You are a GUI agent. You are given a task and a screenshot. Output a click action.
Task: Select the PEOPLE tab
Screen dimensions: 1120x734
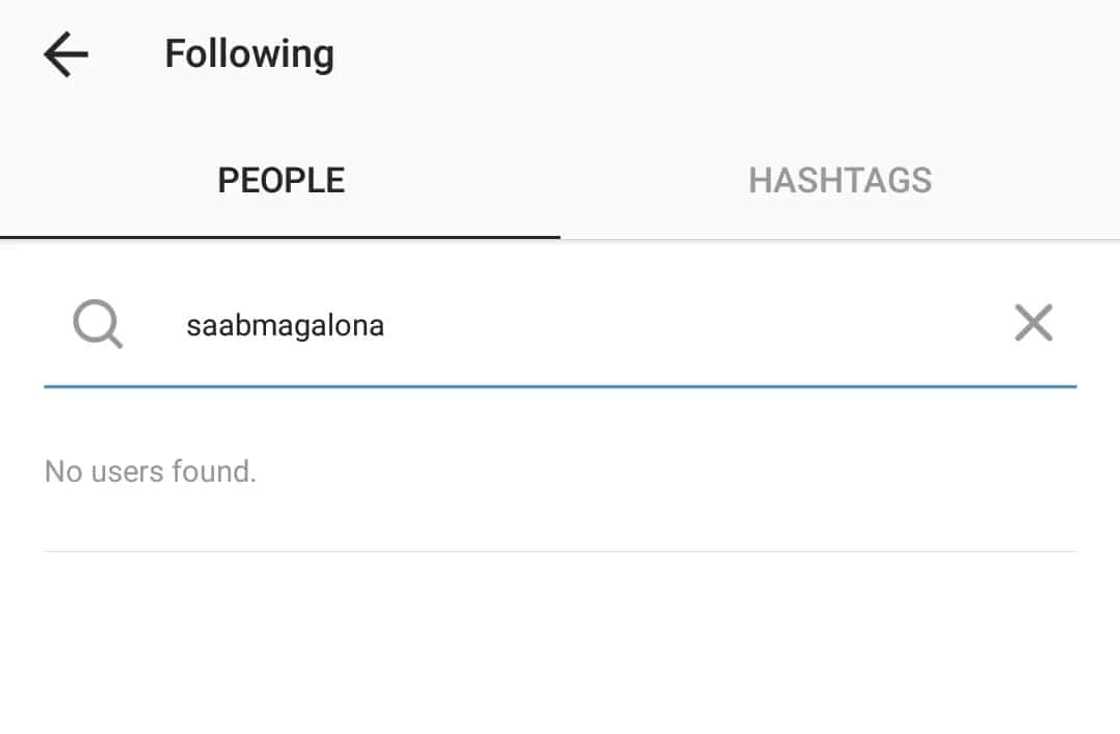(281, 181)
